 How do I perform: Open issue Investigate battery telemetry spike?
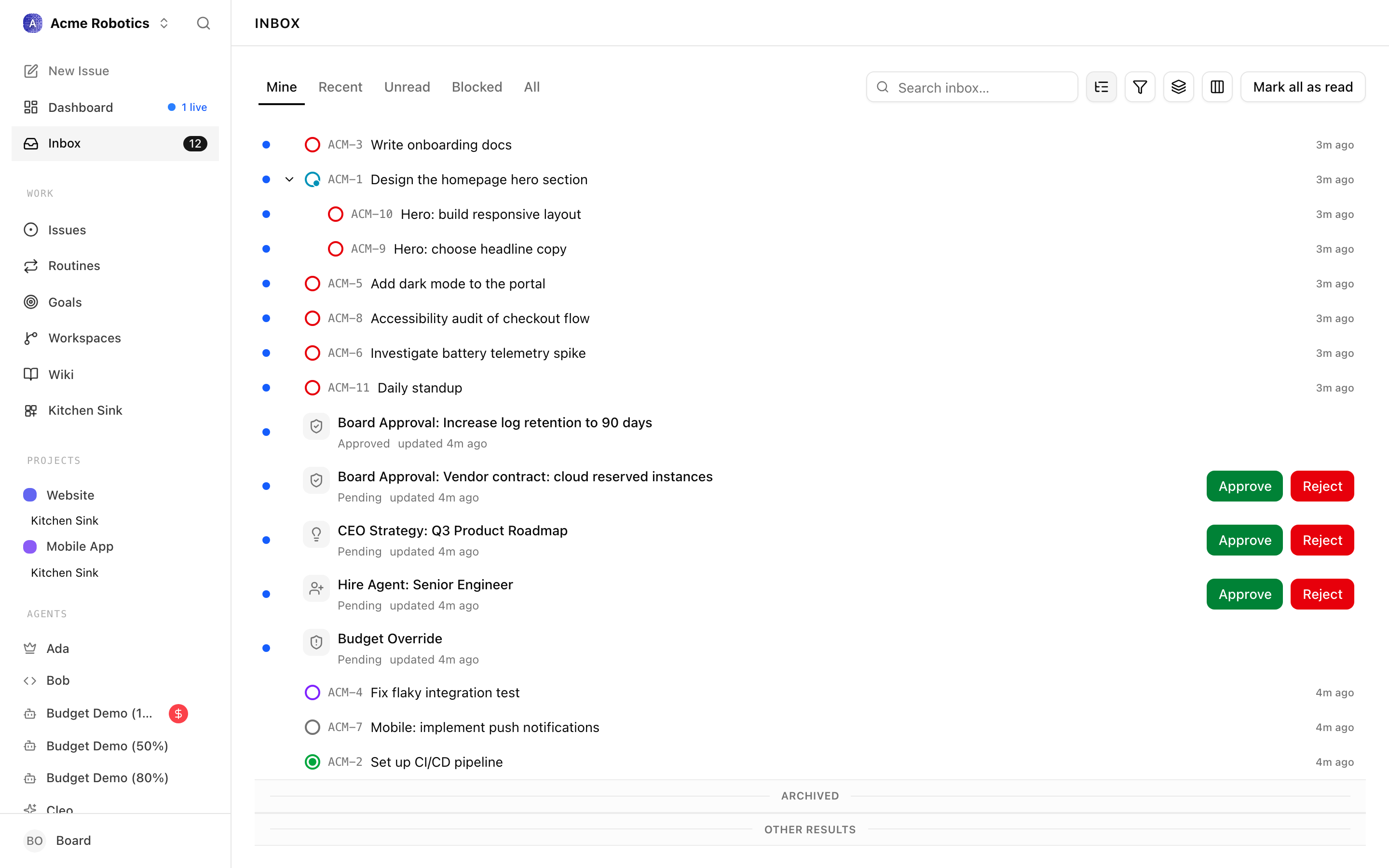810,353
